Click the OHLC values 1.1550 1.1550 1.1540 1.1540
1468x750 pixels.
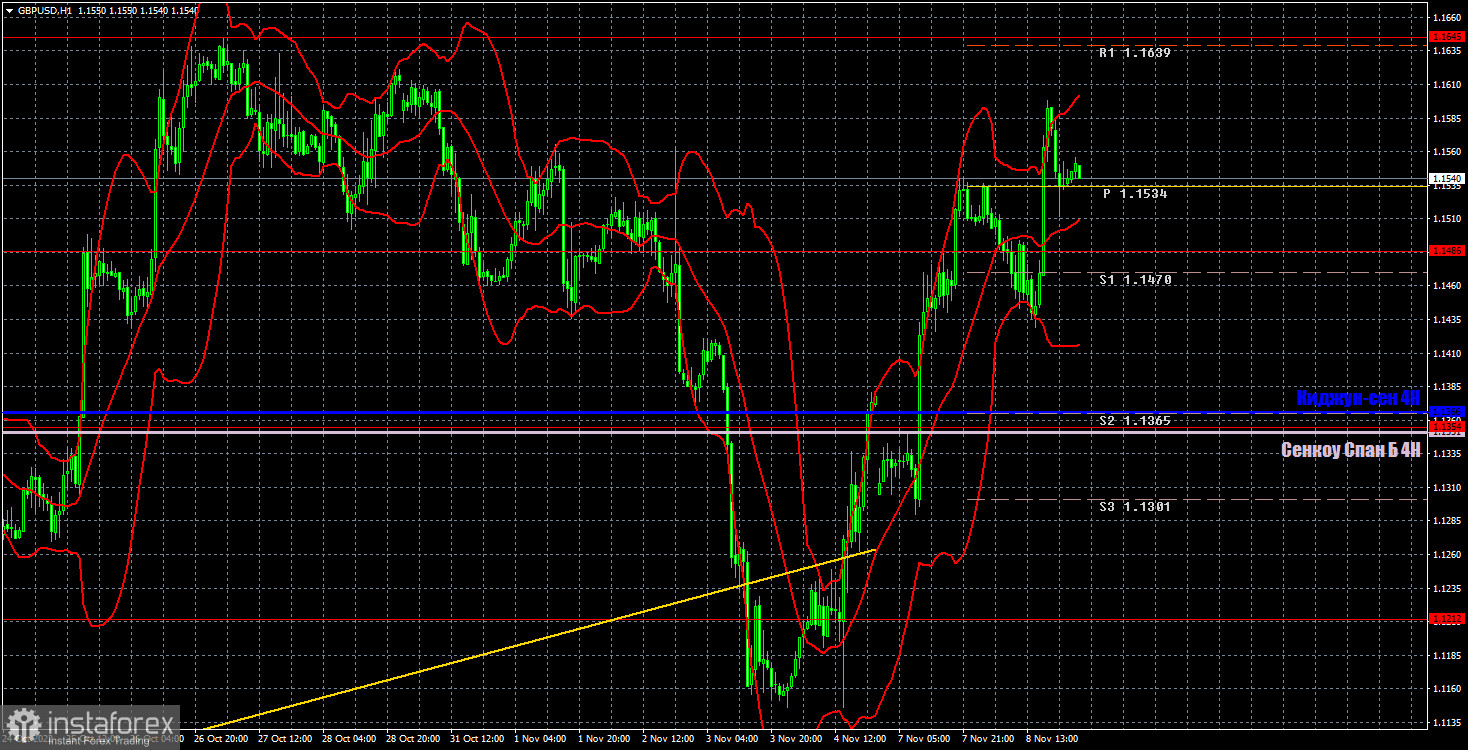(137, 9)
